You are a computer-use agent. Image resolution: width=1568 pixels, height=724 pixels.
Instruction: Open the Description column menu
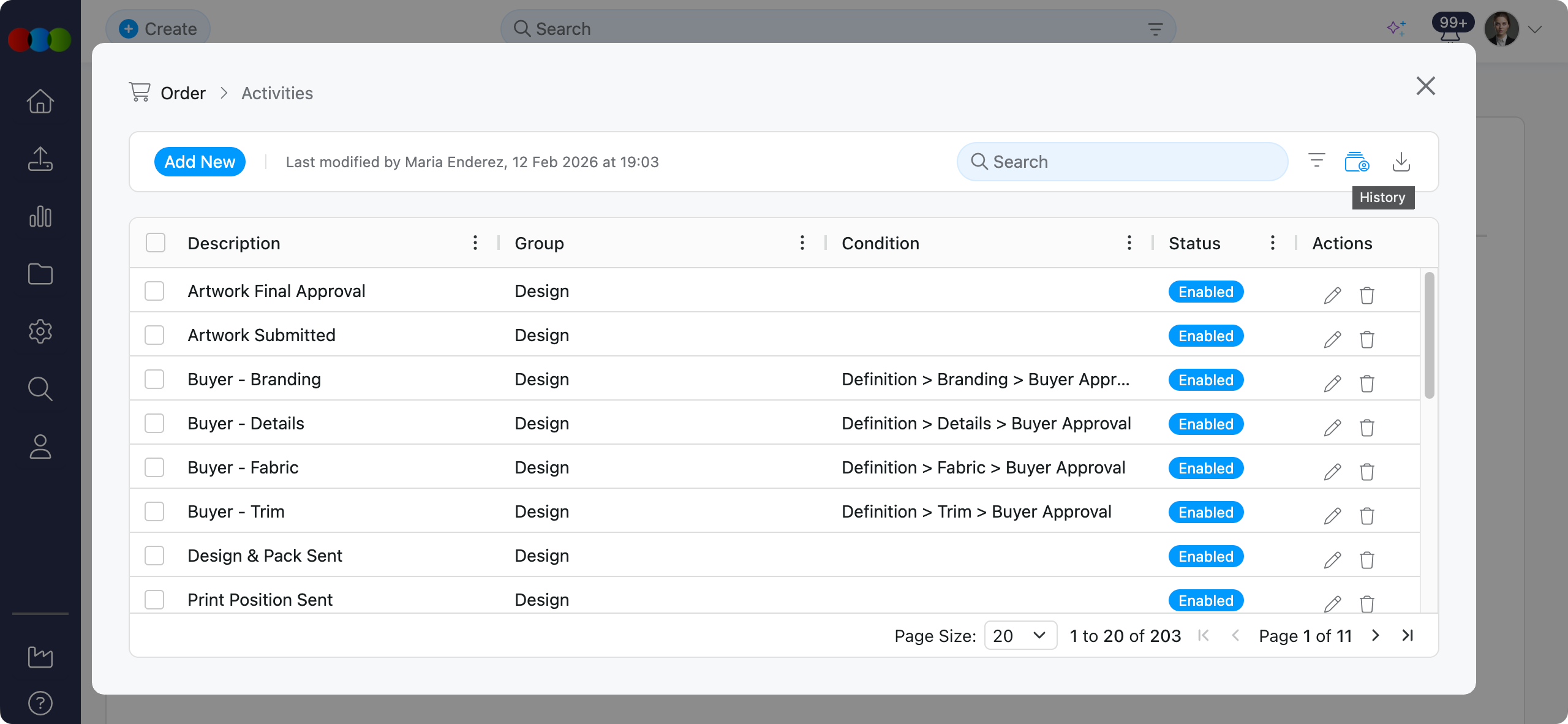(x=475, y=243)
